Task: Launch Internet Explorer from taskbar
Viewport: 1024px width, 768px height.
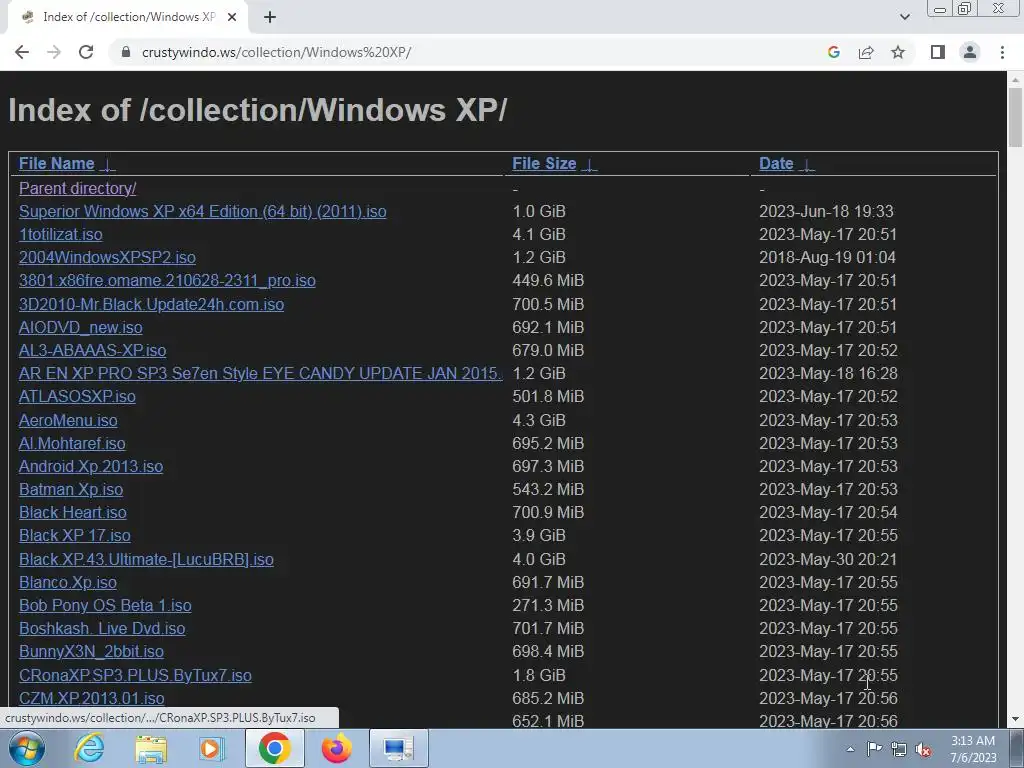Action: pyautogui.click(x=89, y=748)
